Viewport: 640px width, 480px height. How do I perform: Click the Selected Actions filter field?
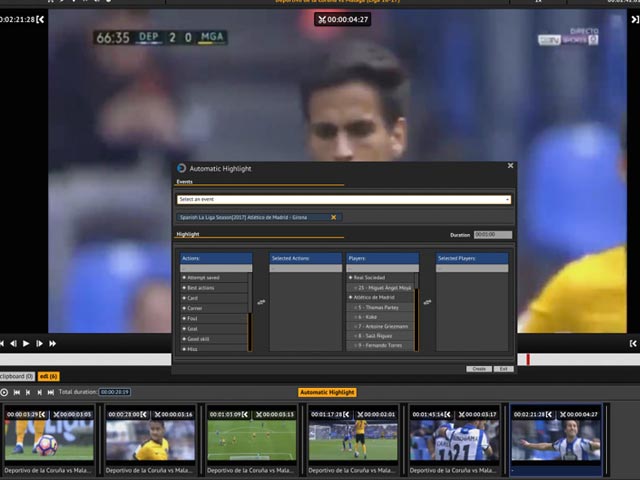point(306,268)
